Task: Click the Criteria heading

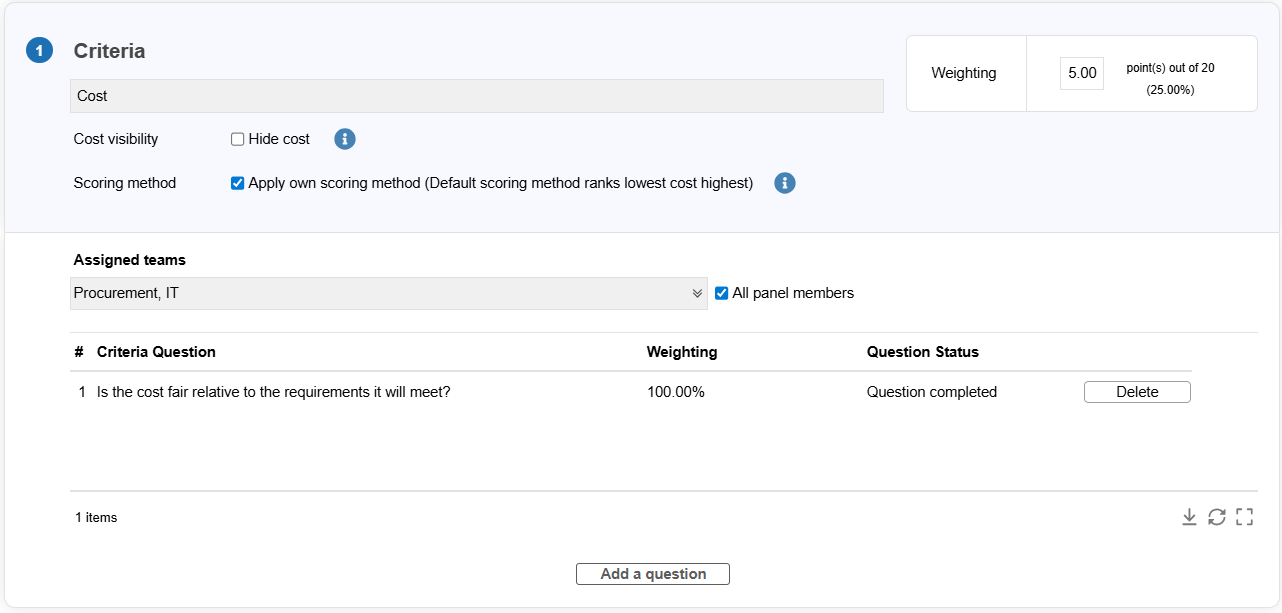Action: [x=110, y=51]
